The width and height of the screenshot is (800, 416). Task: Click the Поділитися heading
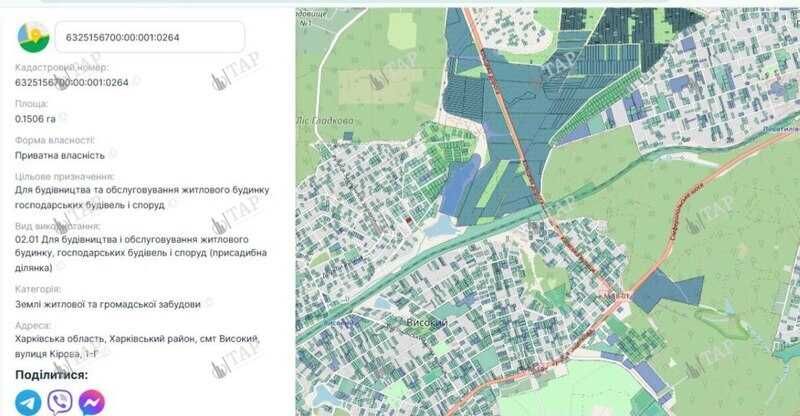(x=52, y=375)
